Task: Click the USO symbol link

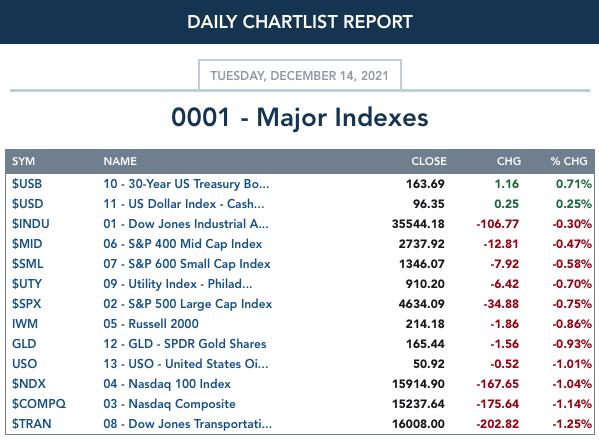Action: pos(24,364)
